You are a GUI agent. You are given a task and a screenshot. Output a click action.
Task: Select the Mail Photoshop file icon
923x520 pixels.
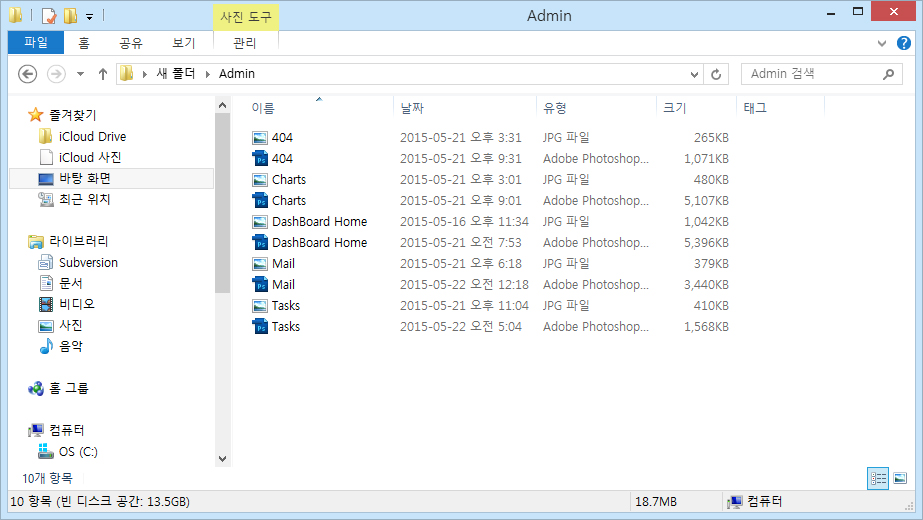260,285
